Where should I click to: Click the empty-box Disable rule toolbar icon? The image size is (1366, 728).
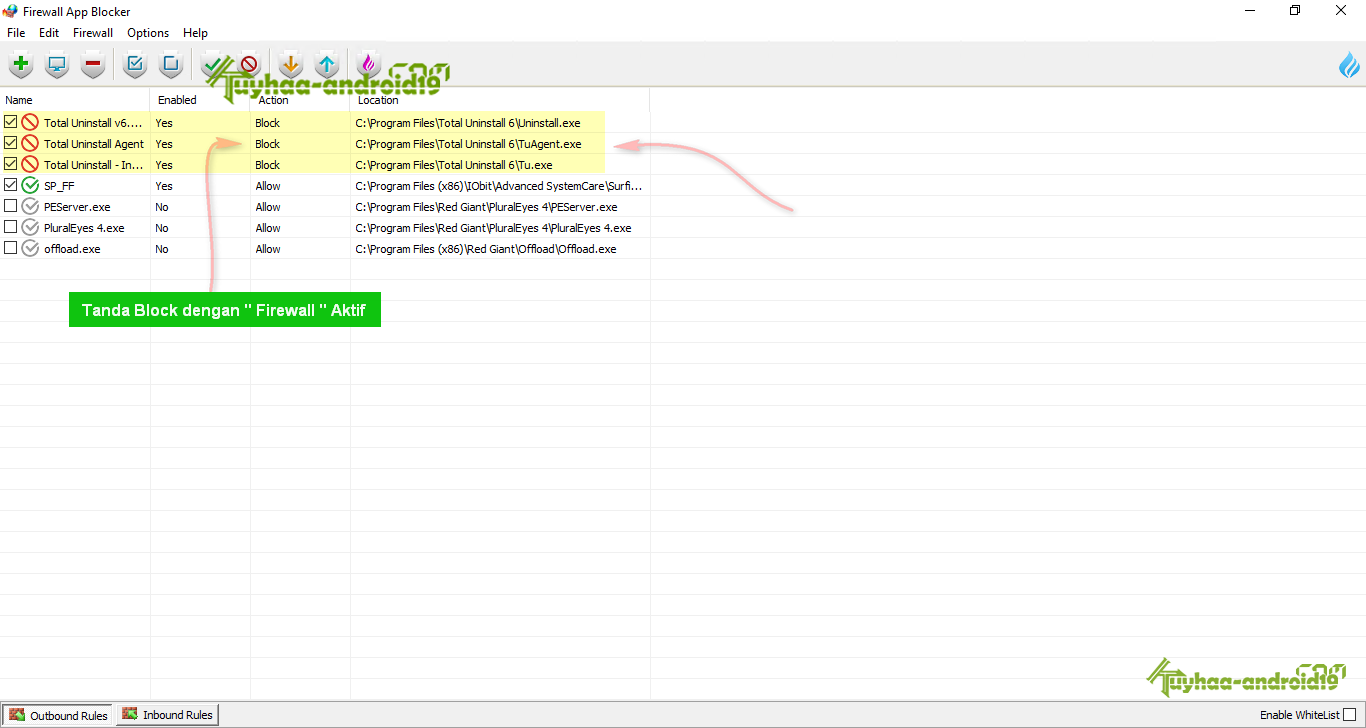coord(171,66)
